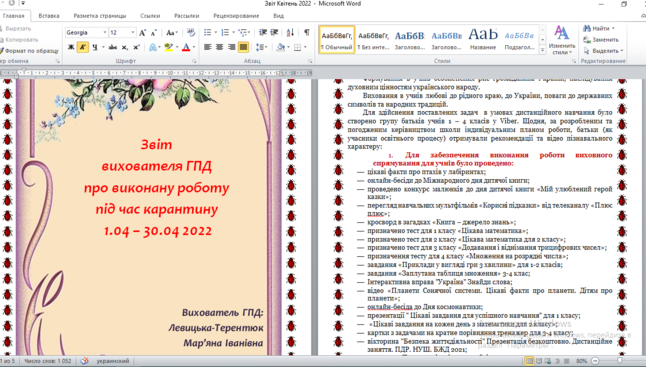Screen dimensions: 646x367
Task: Apply borders to the paragraph
Action: [297, 47]
